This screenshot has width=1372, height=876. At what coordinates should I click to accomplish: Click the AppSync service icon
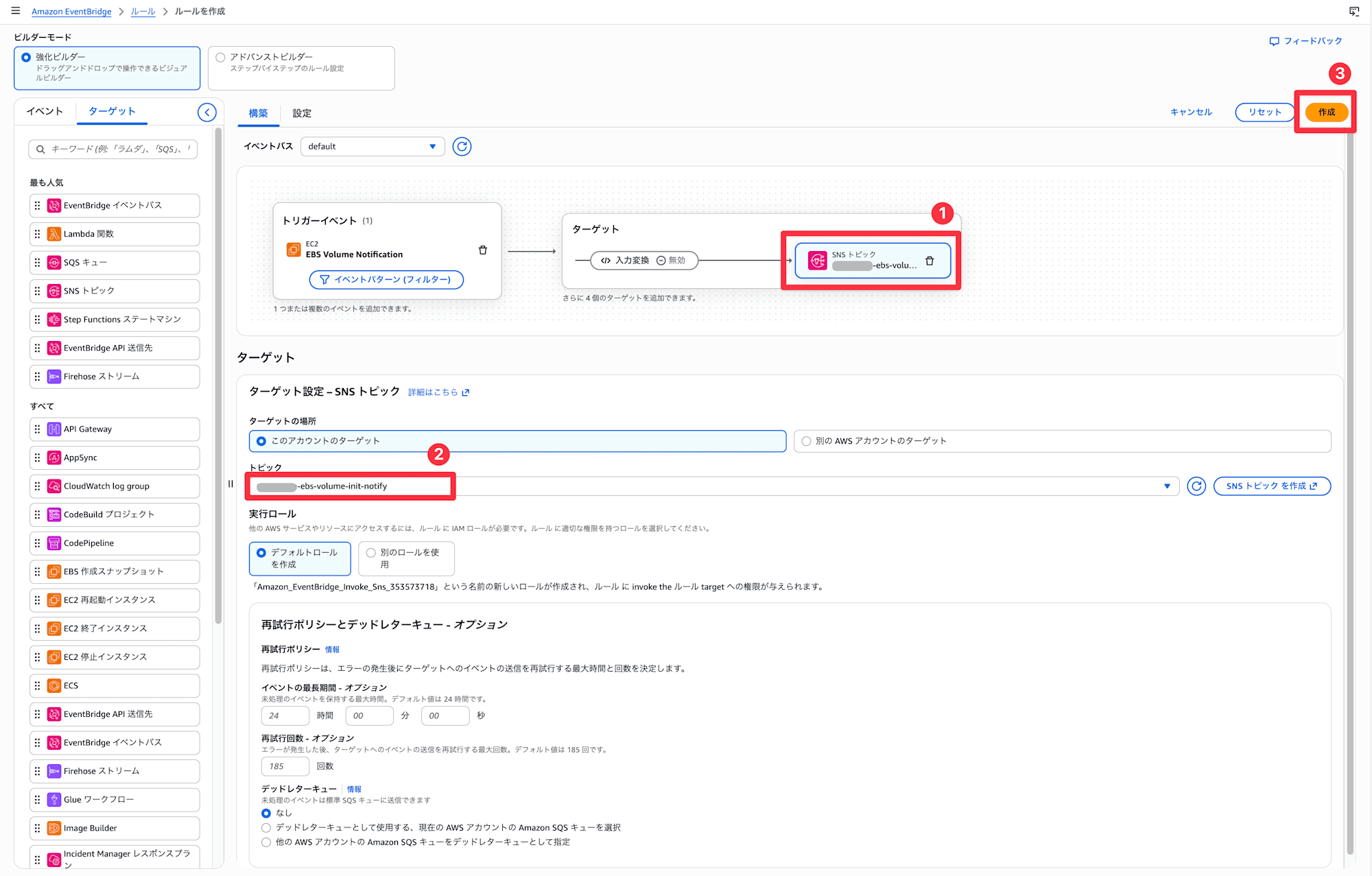[x=54, y=458]
